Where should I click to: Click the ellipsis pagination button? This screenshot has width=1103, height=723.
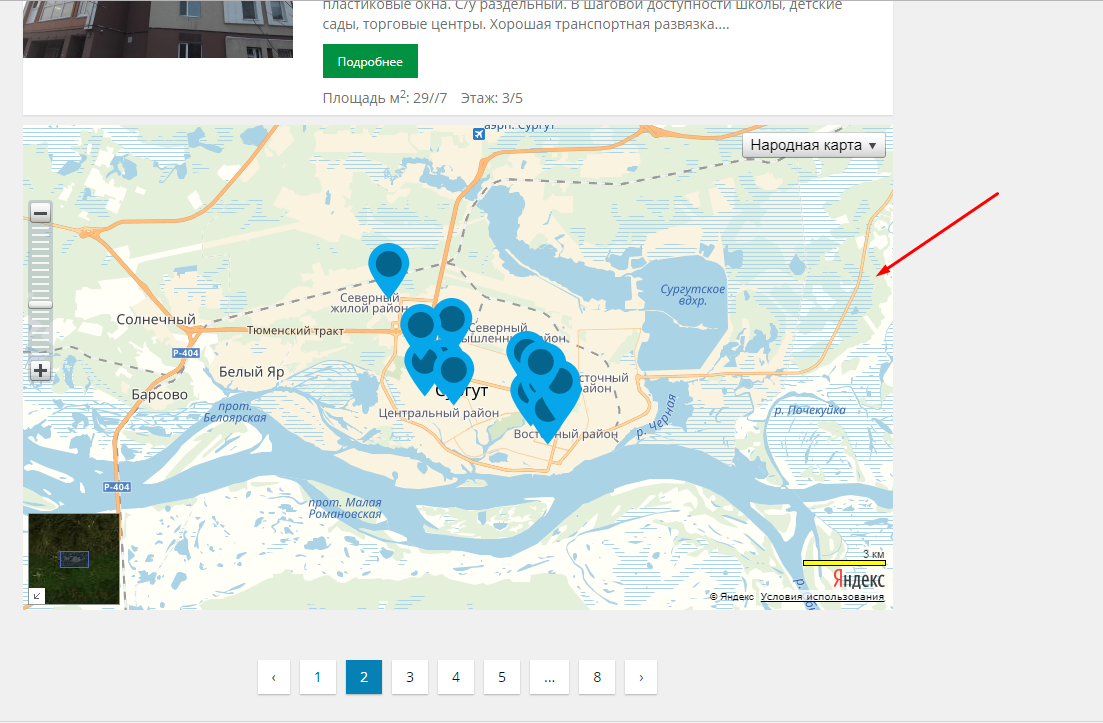[549, 677]
